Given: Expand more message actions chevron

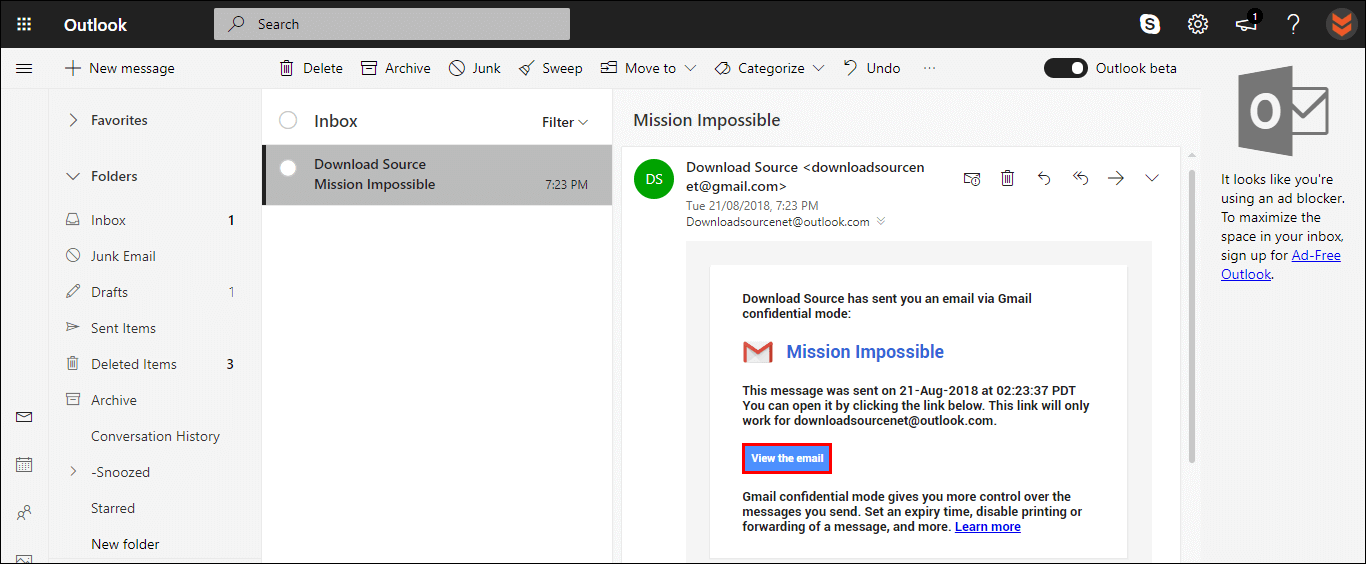Looking at the screenshot, I should [1152, 178].
